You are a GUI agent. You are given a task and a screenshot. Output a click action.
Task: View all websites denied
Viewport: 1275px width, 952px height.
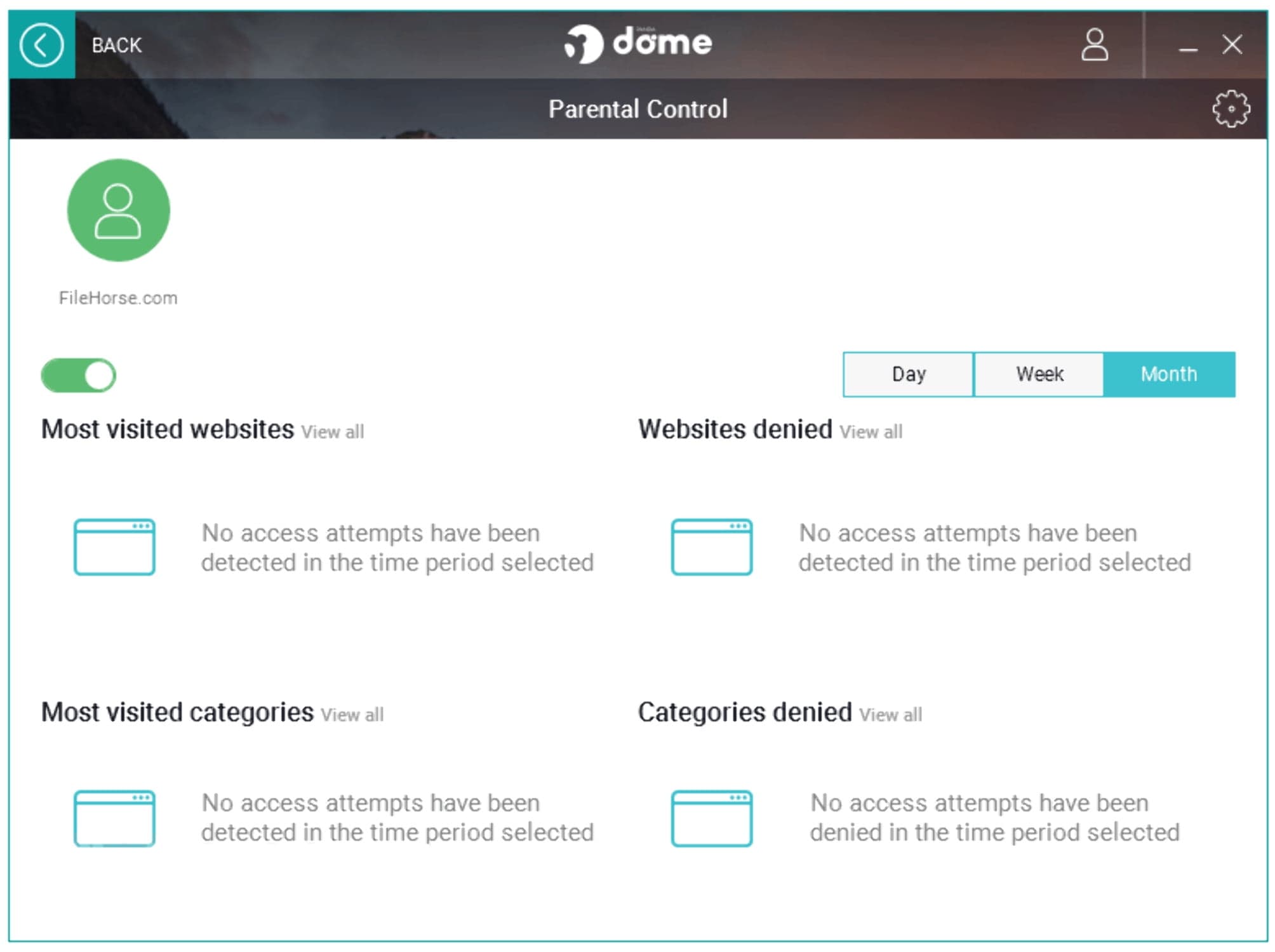coord(871,432)
